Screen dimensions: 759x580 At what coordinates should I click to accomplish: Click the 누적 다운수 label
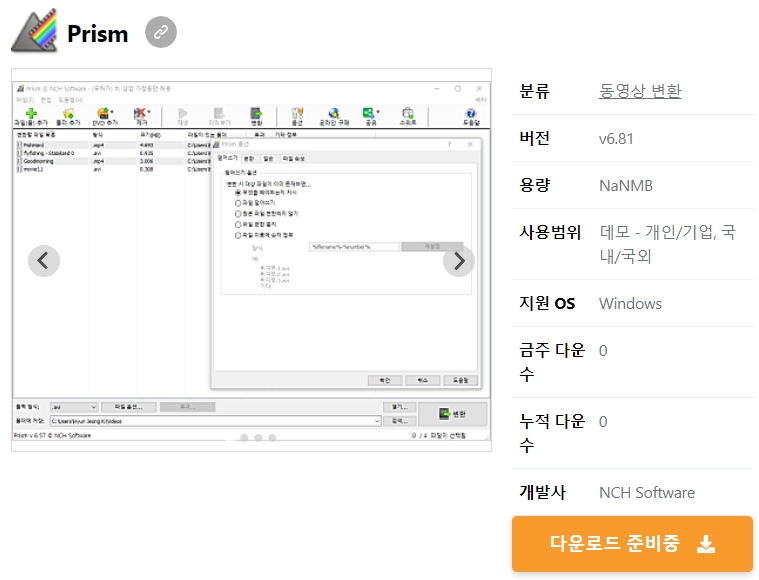pyautogui.click(x=552, y=433)
